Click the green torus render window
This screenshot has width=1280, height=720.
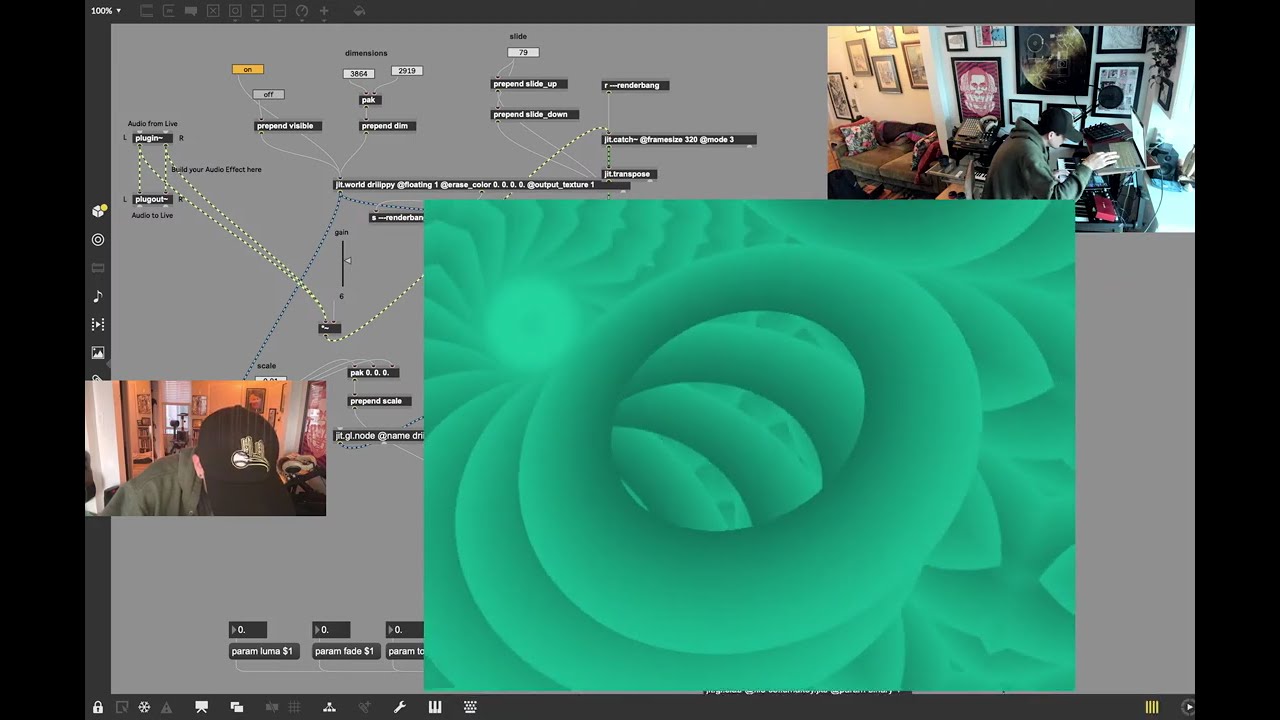[x=749, y=445]
